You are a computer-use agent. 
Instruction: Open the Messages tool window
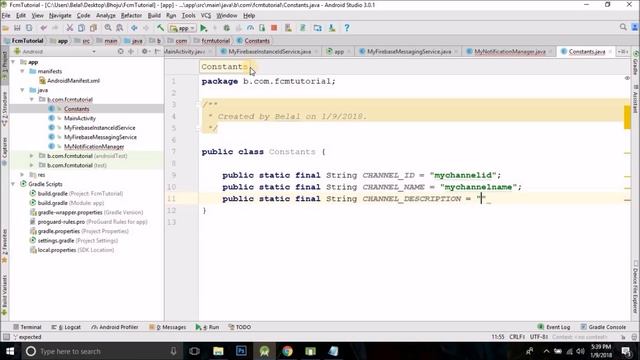pos(168,327)
